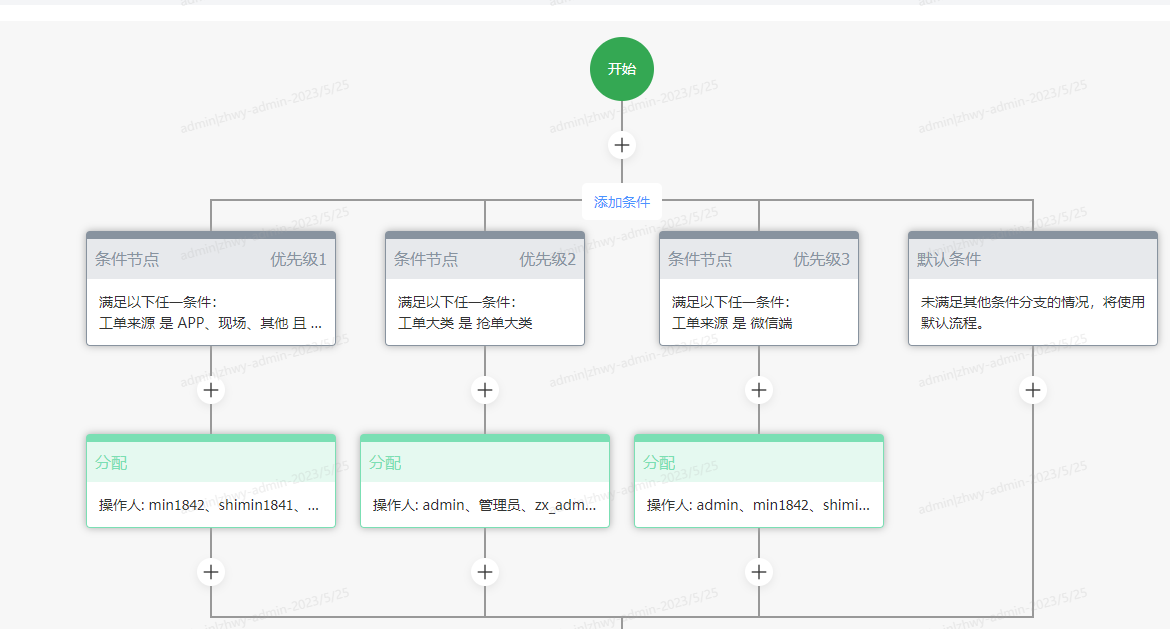Add a node below the 开始 circle
The height and width of the screenshot is (629, 1170).
pos(622,145)
